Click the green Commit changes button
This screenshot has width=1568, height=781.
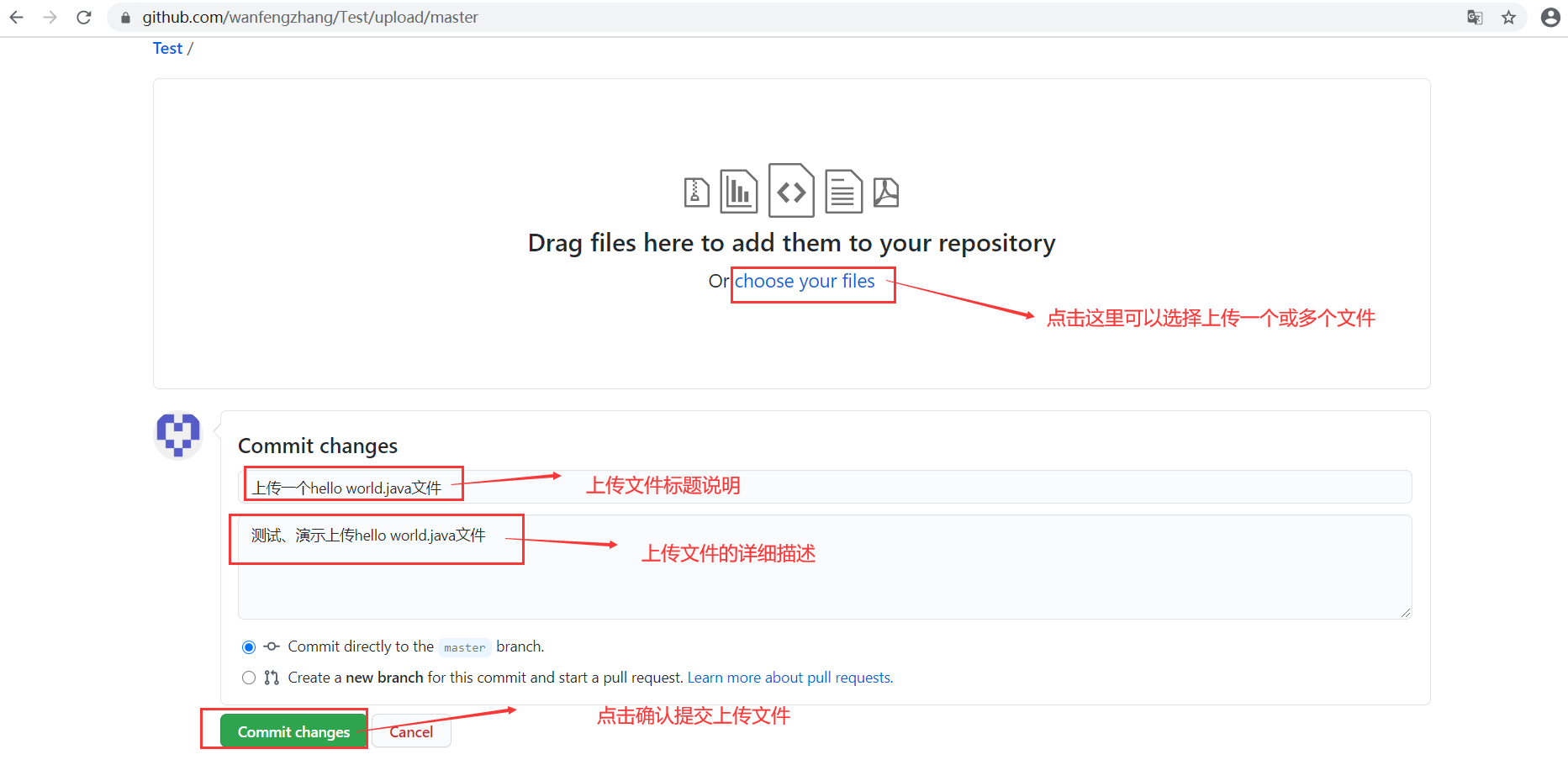click(x=293, y=731)
